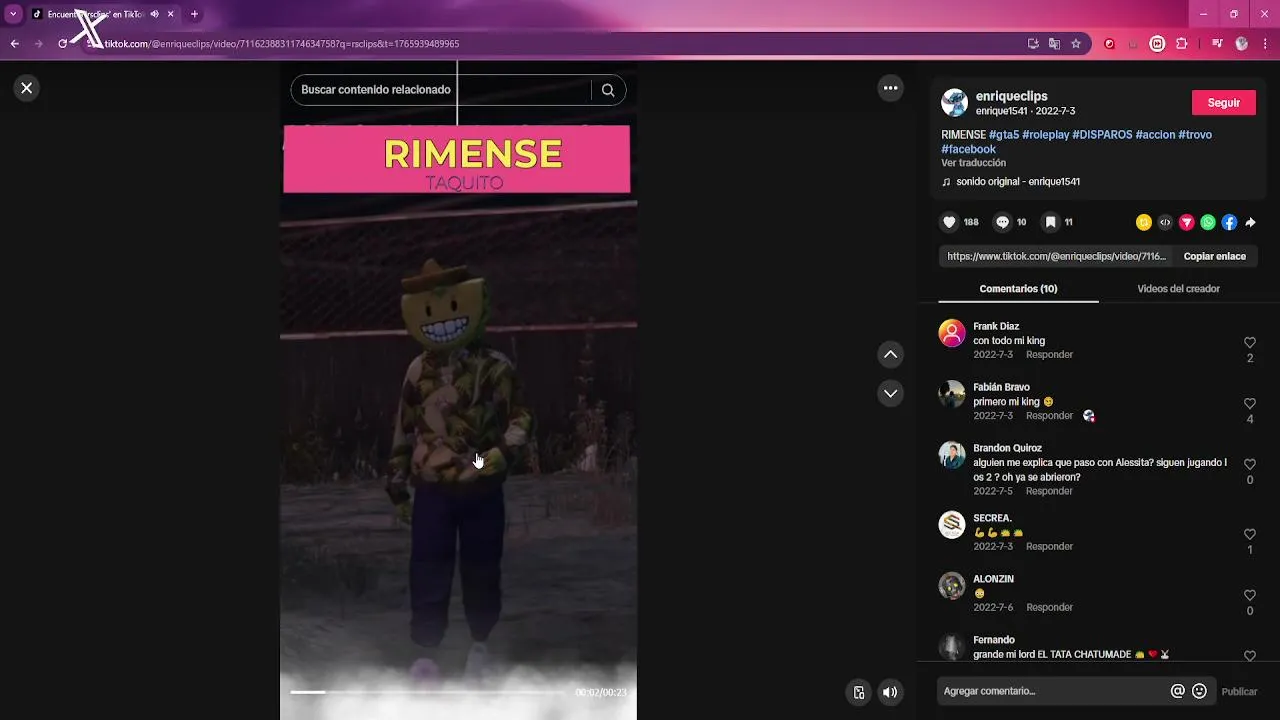Open the #gta5 hashtag
This screenshot has height=720, width=1280.
tap(1004, 135)
